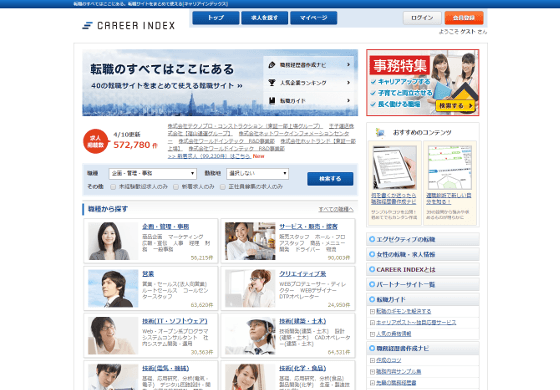
Task: Open the trophy icon for 人気企業ランキング
Action: [272, 82]
